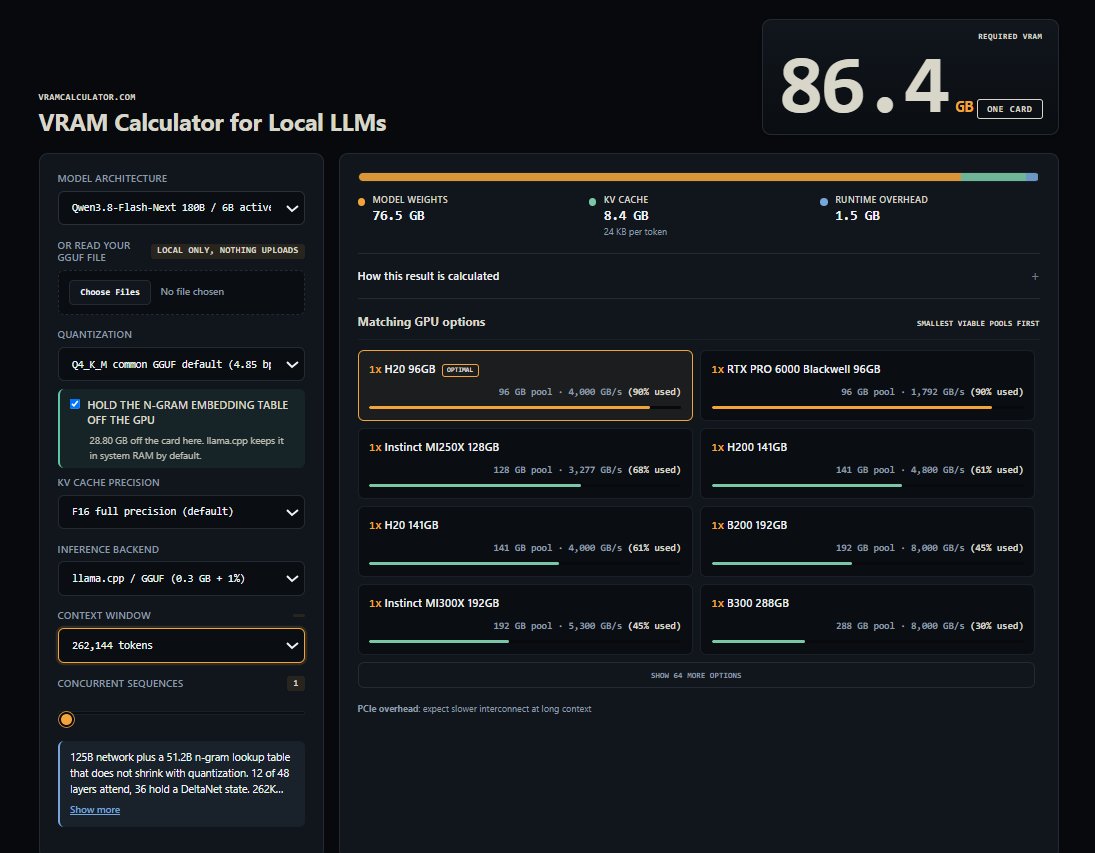Select 1x RTX PRO 6000 Blackwell 96GB
This screenshot has height=853, width=1095.
point(867,386)
